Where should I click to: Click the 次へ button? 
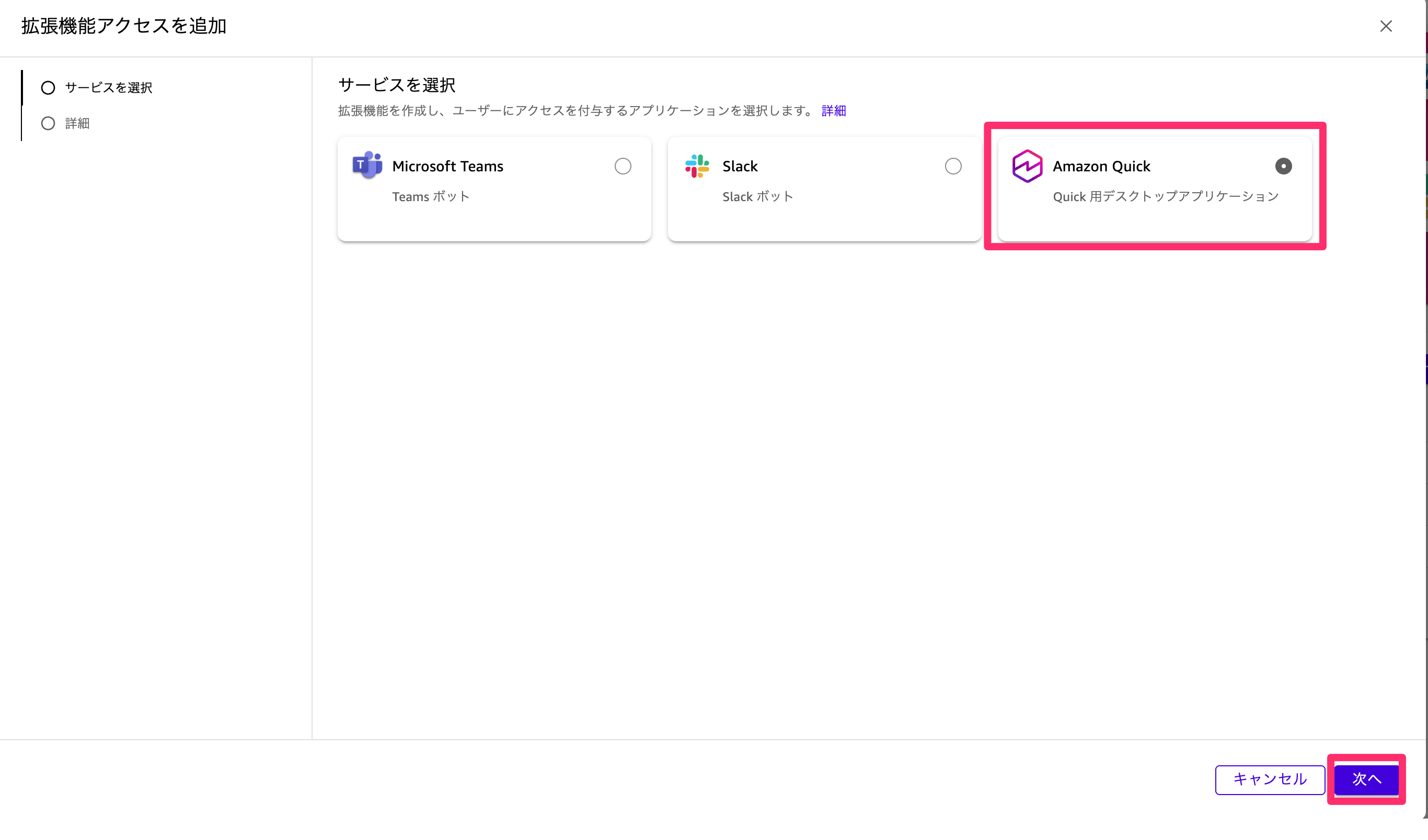click(1367, 779)
